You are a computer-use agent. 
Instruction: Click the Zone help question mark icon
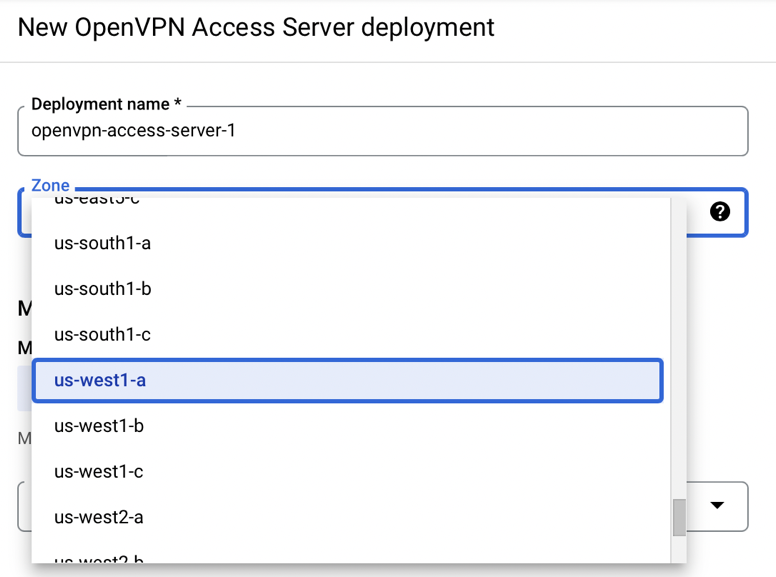click(x=720, y=211)
